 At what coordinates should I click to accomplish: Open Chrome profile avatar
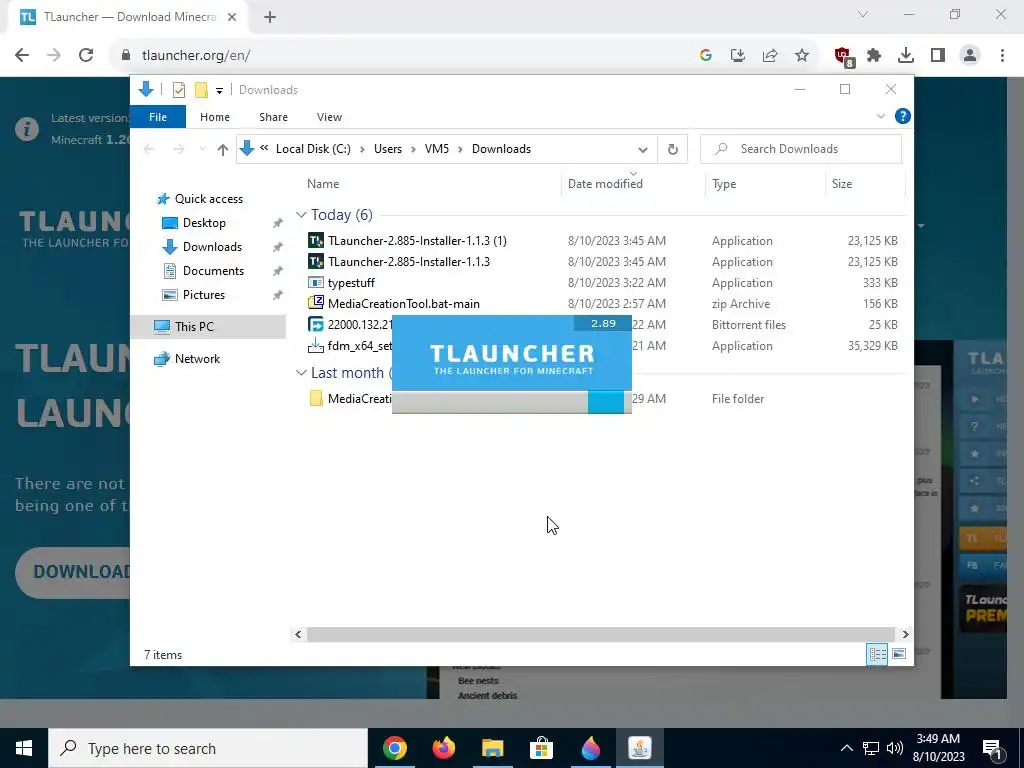pyautogui.click(x=970, y=56)
